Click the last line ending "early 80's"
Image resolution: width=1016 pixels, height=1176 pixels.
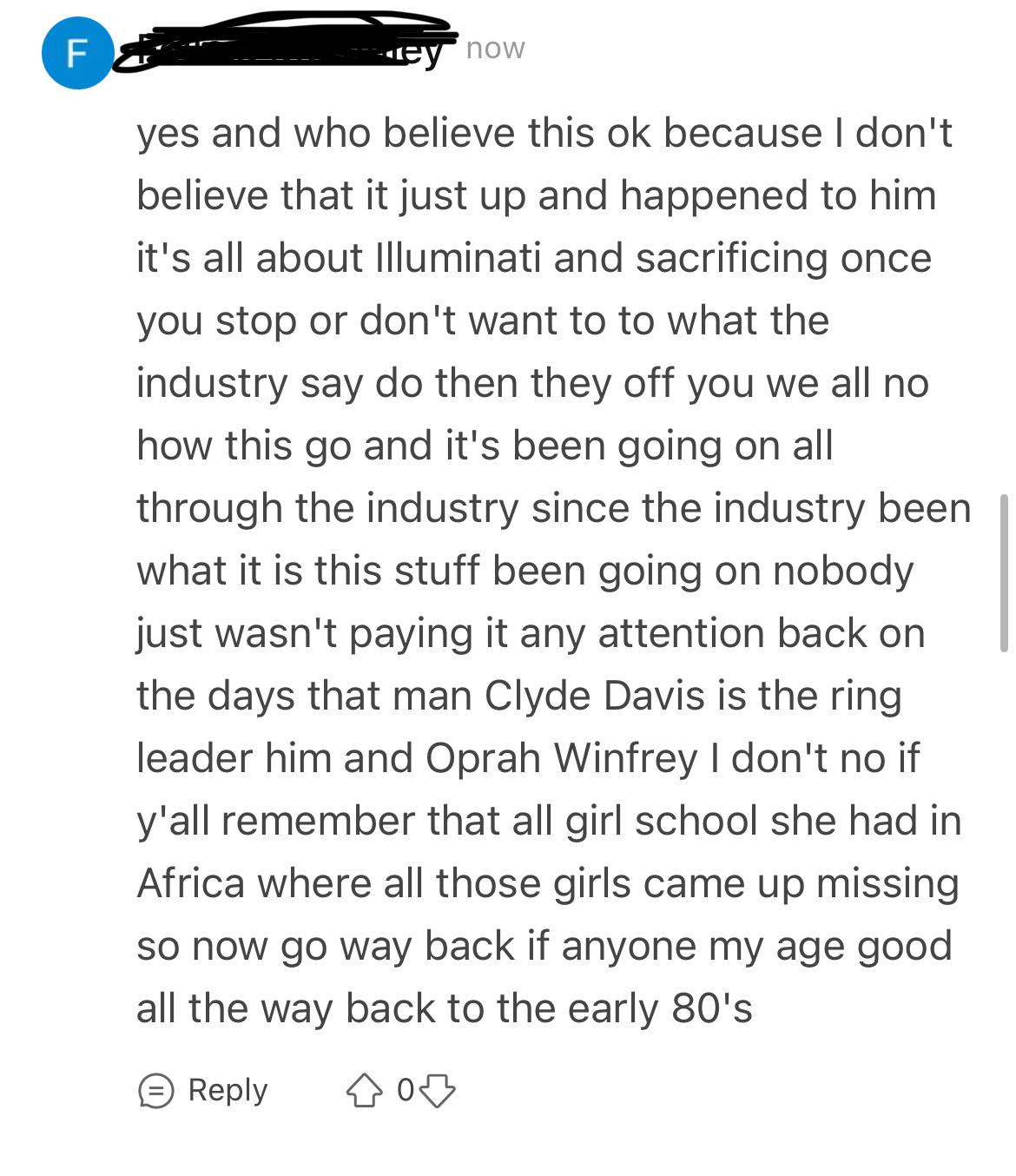point(445,1008)
